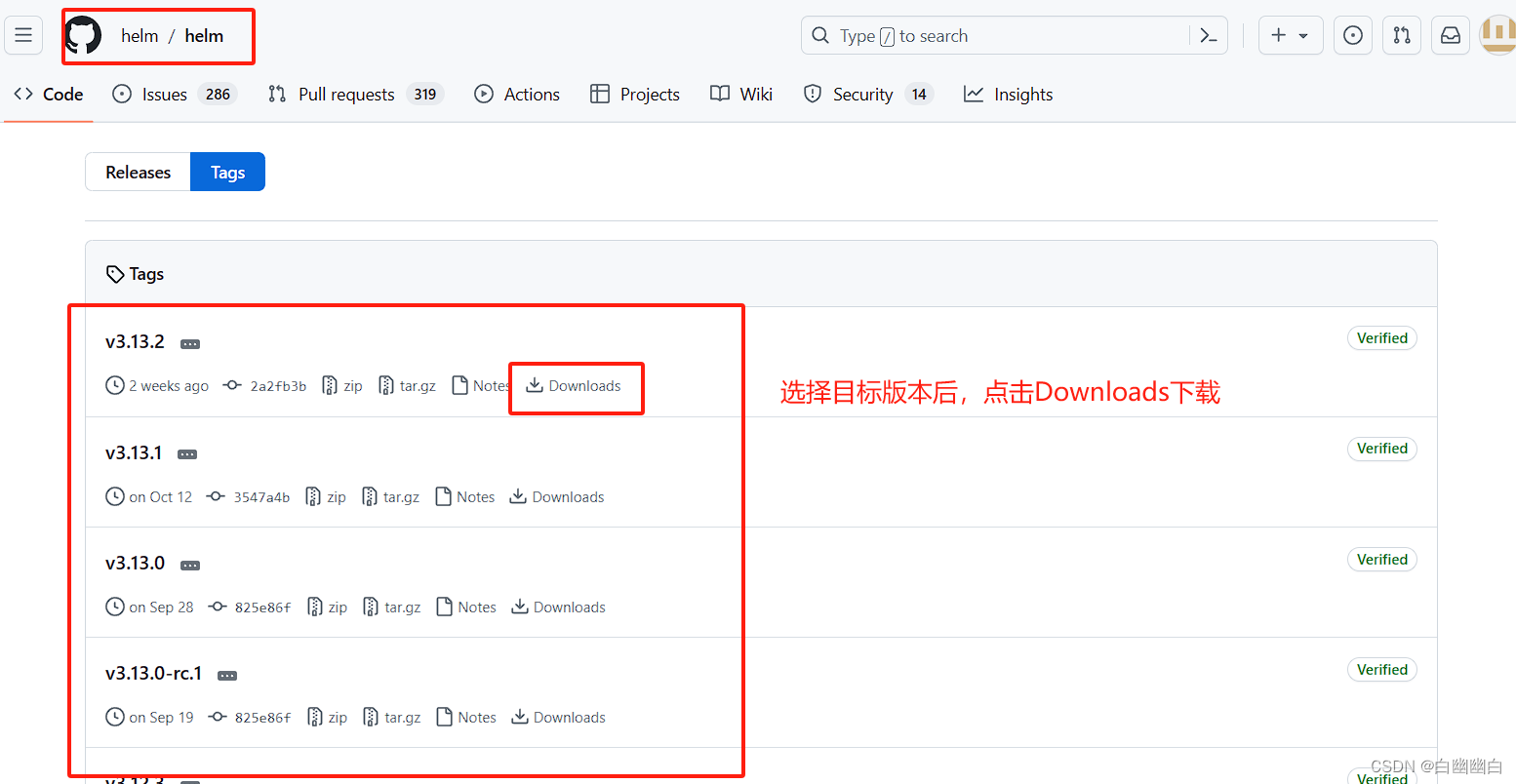Image resolution: width=1516 pixels, height=784 pixels.
Task: Download tar.gz for v3.13.1
Action: [x=391, y=497]
